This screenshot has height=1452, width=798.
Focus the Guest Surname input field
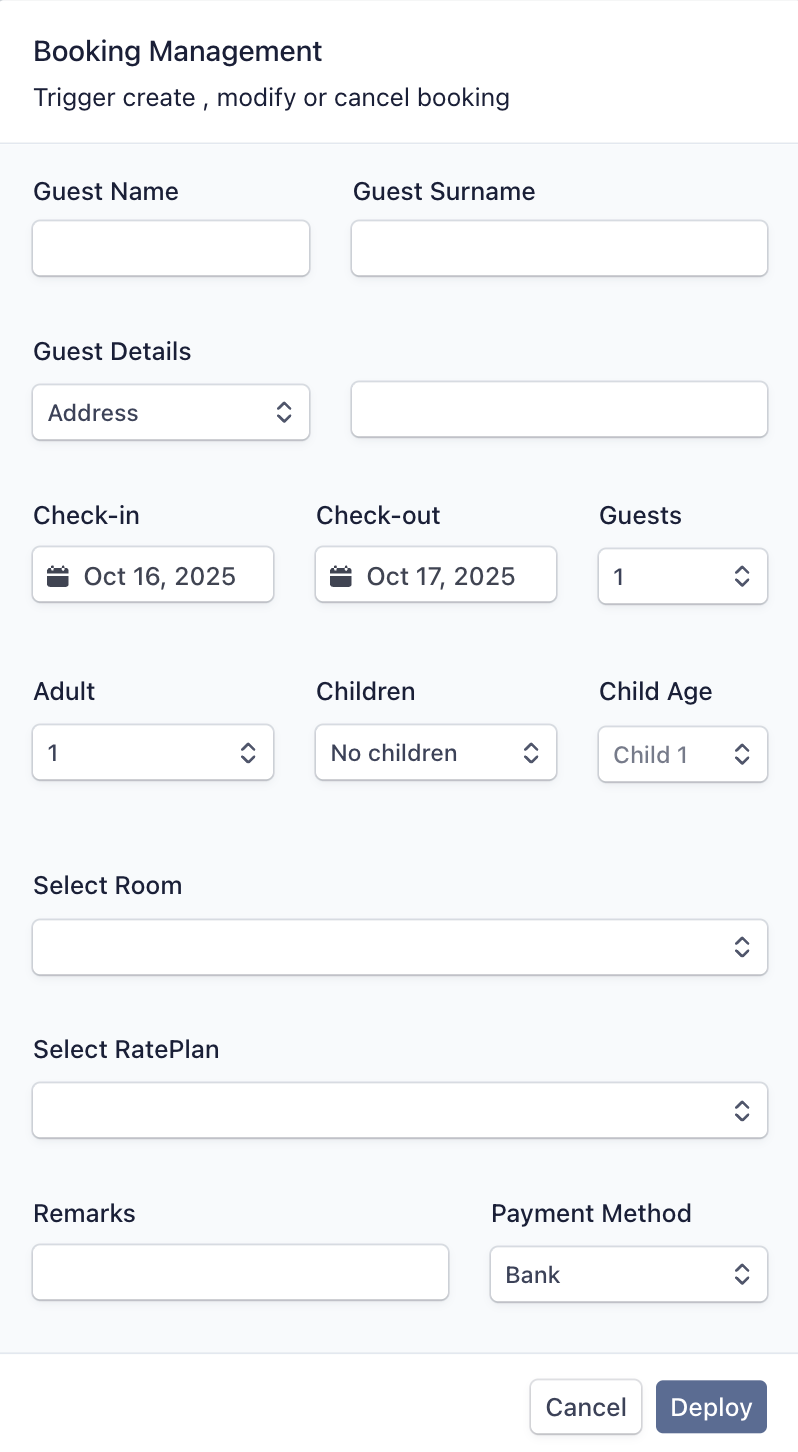[559, 249]
